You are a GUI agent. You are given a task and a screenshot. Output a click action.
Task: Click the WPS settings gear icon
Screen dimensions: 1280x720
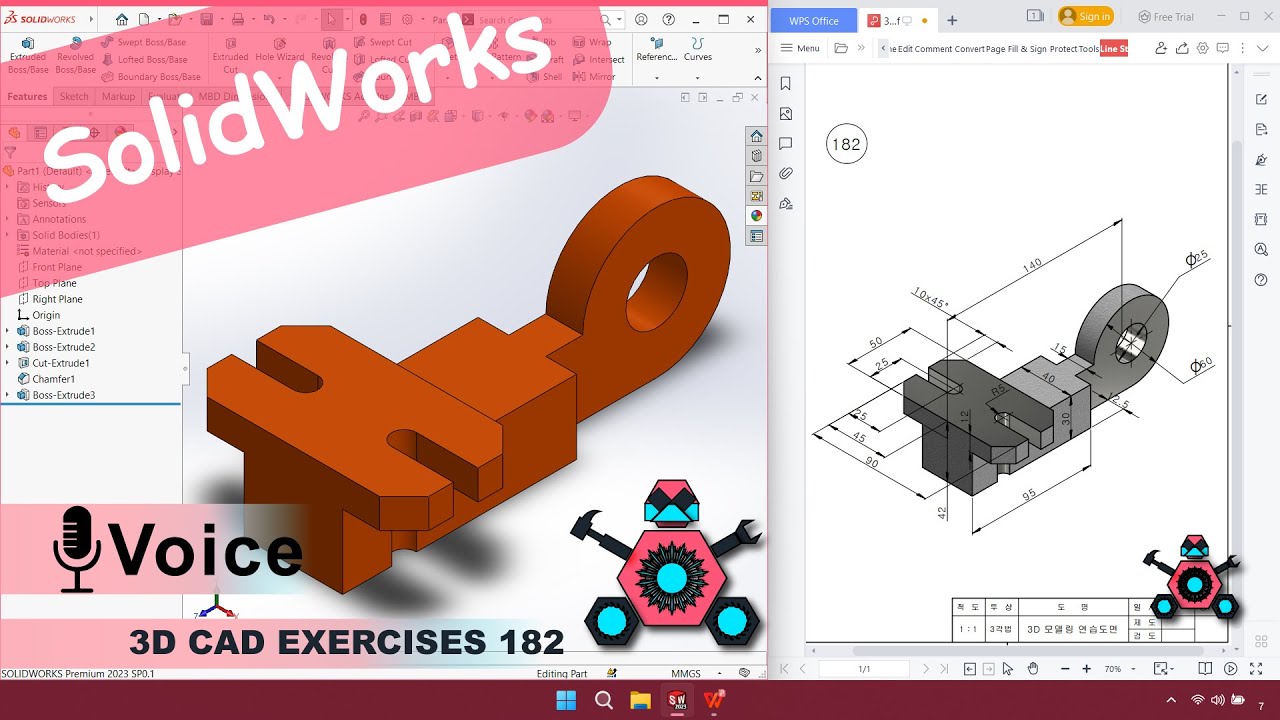pos(1203,48)
